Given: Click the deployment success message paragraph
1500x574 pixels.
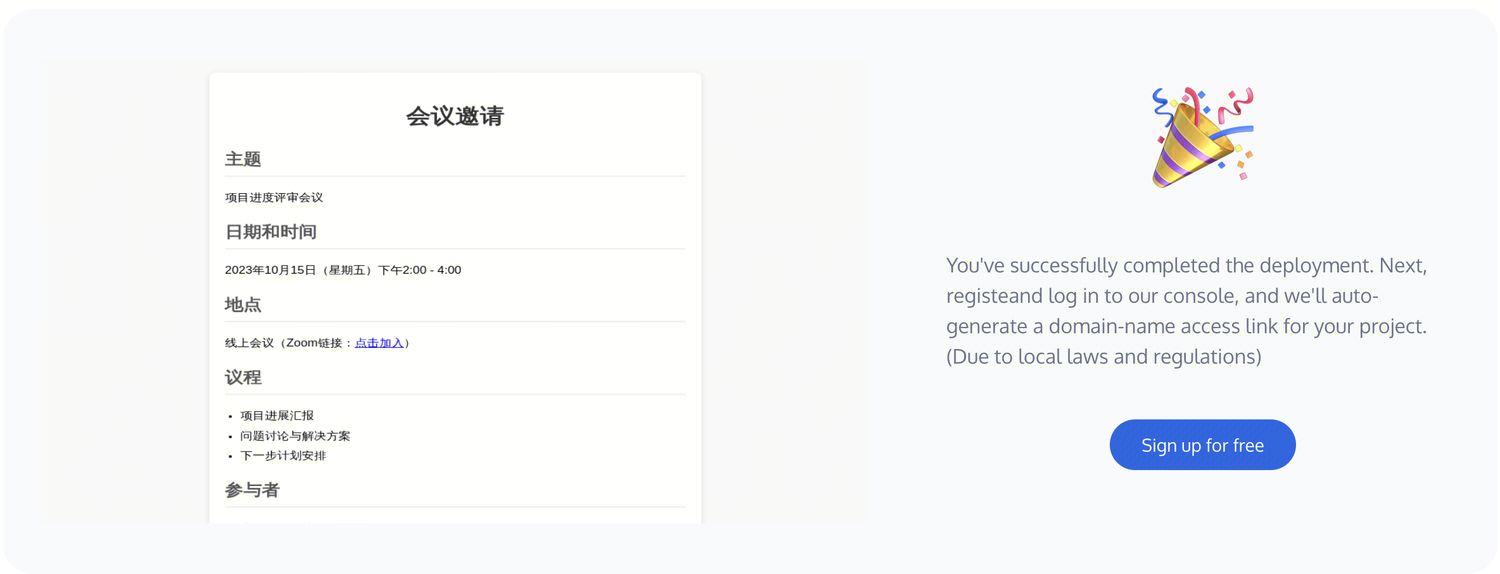Looking at the screenshot, I should [1186, 296].
